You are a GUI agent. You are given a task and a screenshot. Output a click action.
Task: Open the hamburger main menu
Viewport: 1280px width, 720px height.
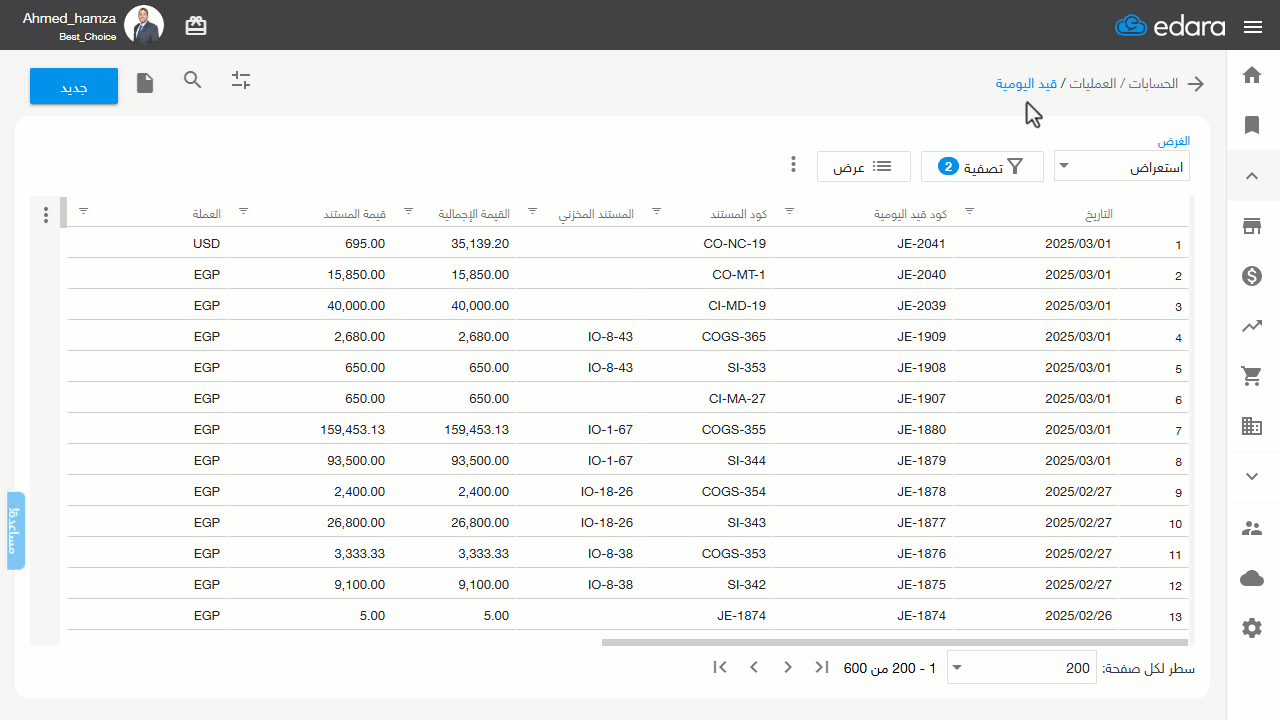pyautogui.click(x=1253, y=27)
